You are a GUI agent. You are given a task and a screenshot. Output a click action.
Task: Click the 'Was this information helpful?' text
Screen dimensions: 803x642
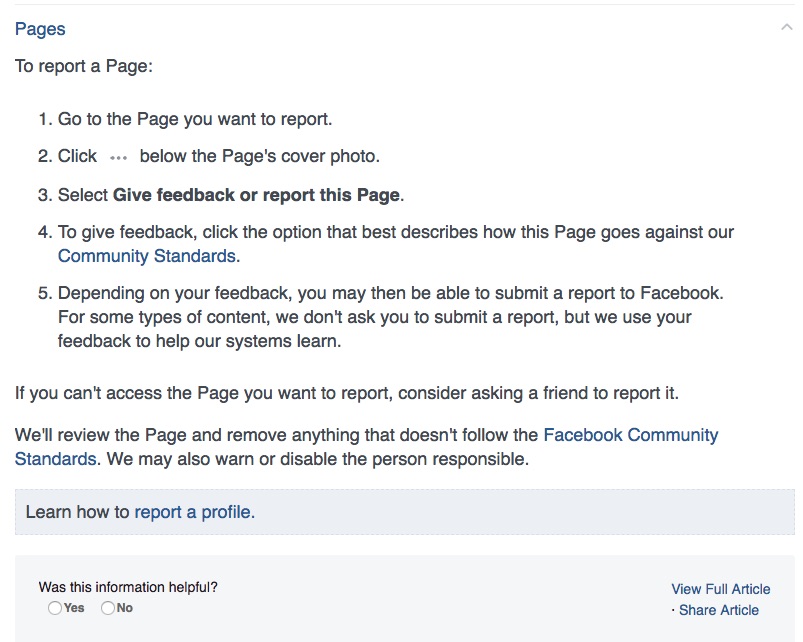click(128, 587)
